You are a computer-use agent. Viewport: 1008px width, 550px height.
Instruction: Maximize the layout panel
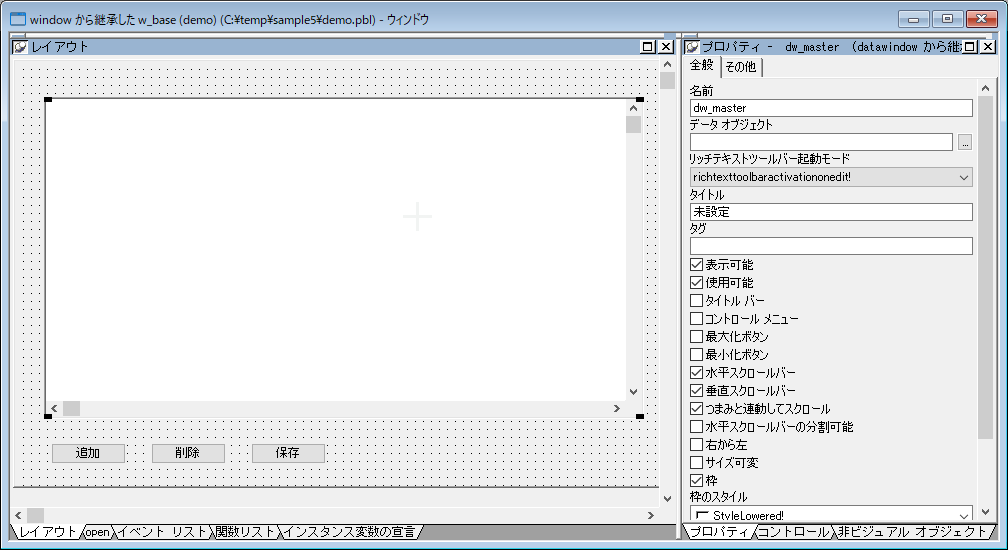(648, 47)
